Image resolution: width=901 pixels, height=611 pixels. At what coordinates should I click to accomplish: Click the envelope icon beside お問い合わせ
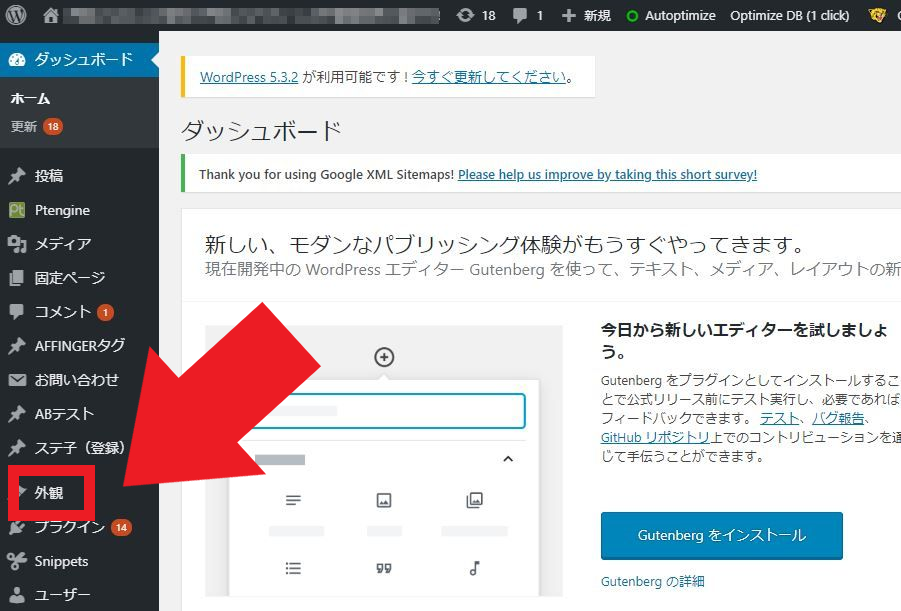pos(17,379)
